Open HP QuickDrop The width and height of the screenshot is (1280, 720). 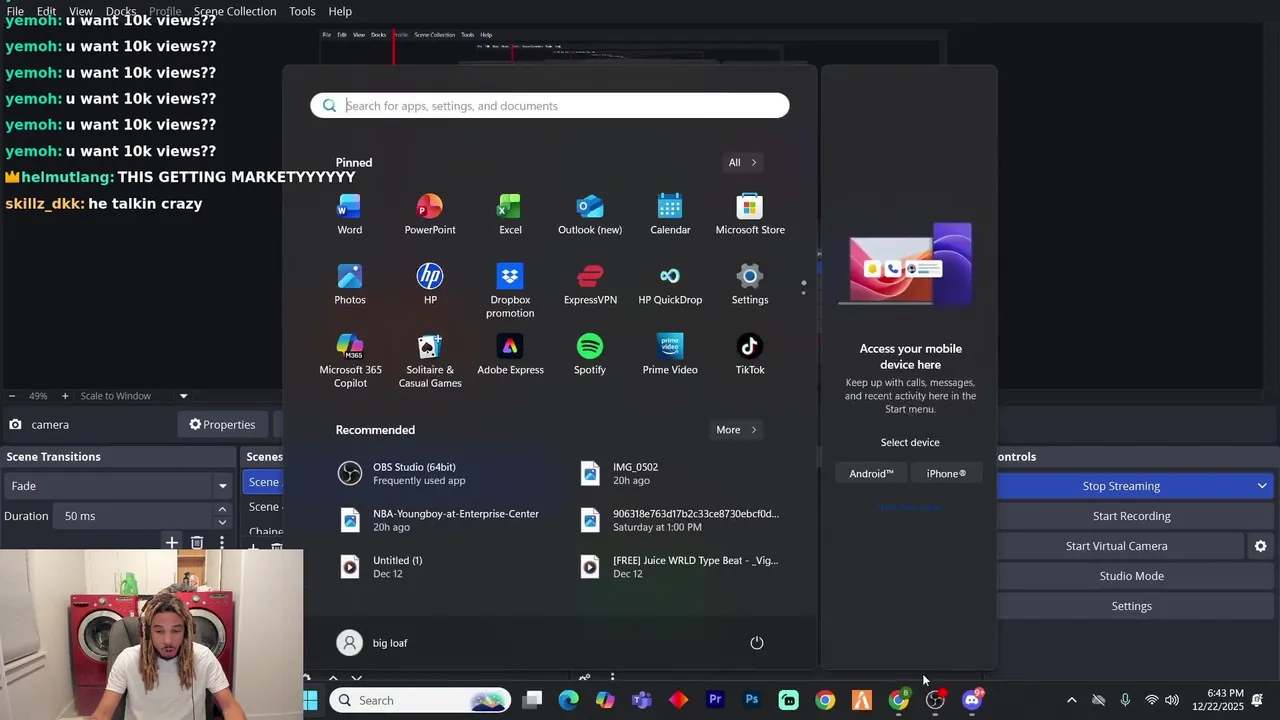pyautogui.click(x=670, y=284)
